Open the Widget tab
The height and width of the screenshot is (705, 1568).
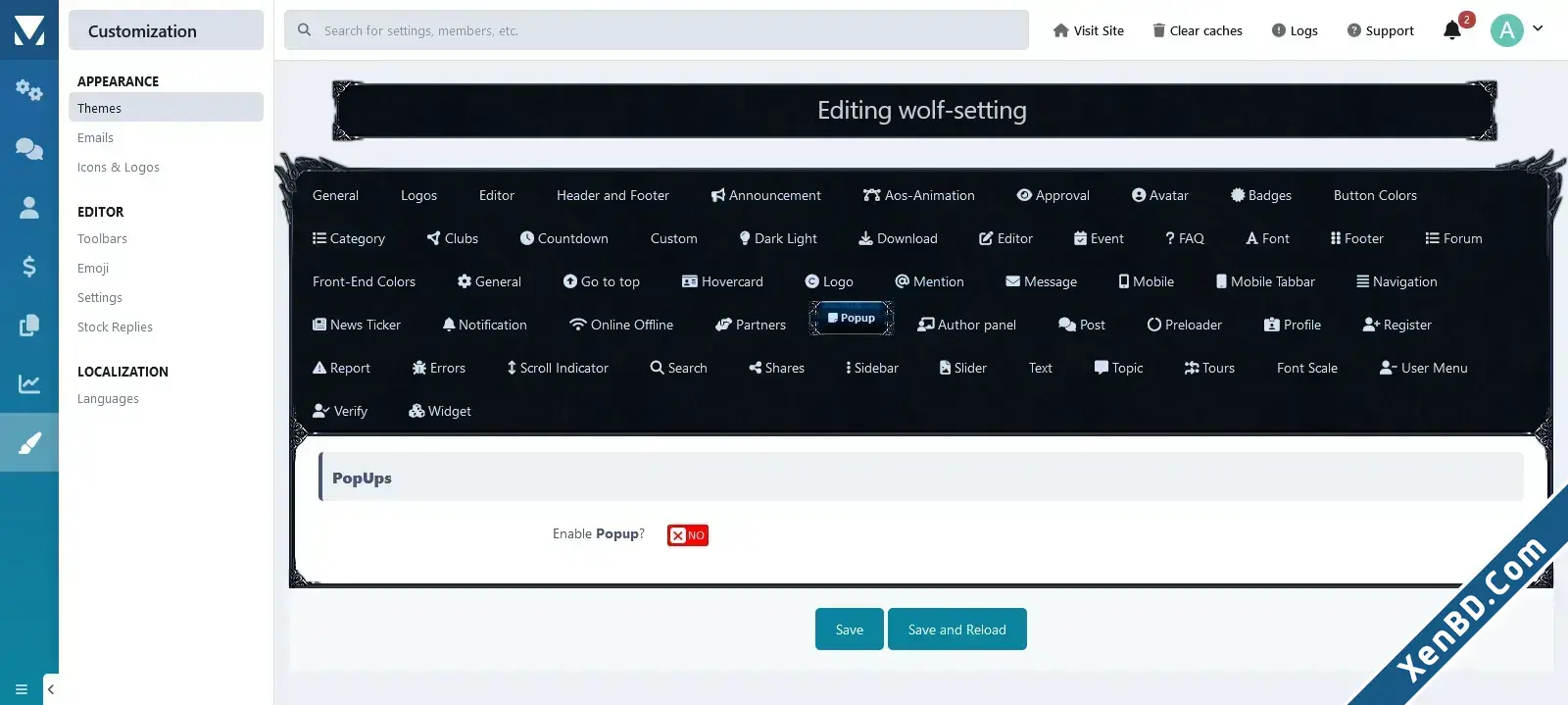point(440,411)
